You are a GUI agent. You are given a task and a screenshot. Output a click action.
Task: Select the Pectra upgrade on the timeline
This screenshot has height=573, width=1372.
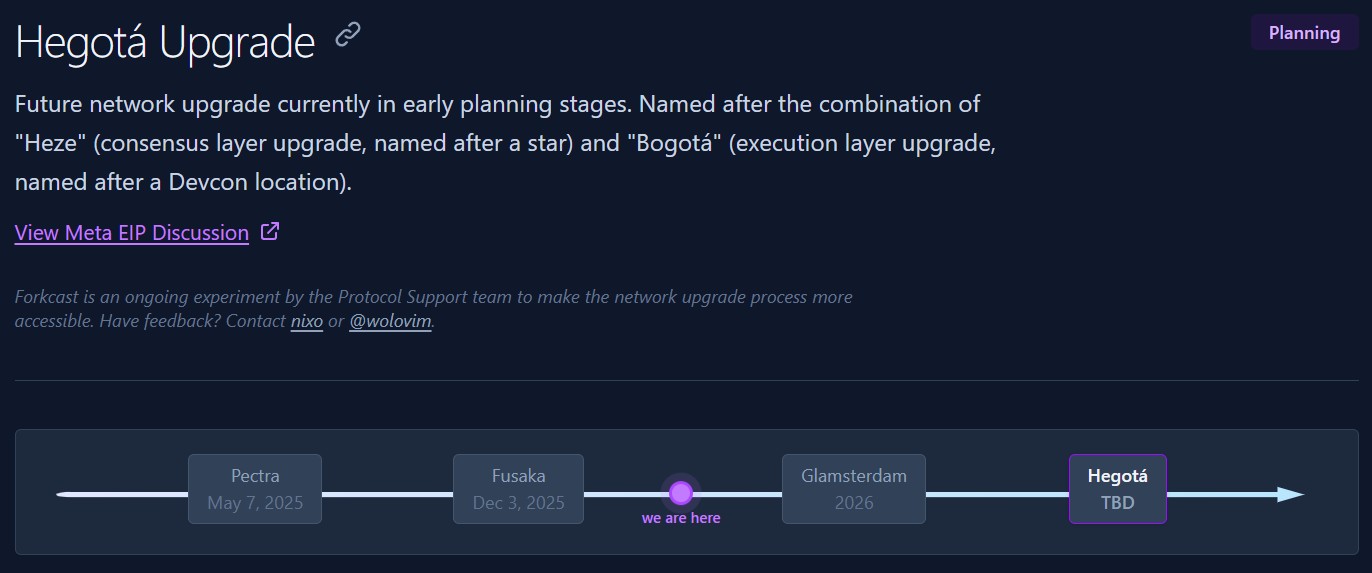[255, 489]
